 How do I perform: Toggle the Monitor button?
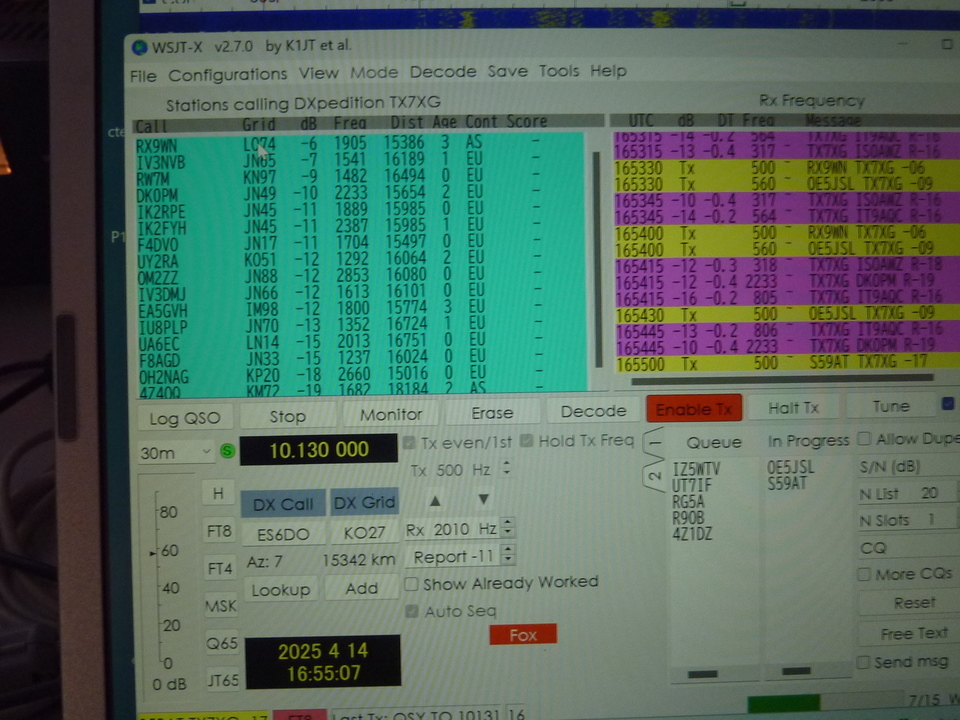[x=391, y=414]
